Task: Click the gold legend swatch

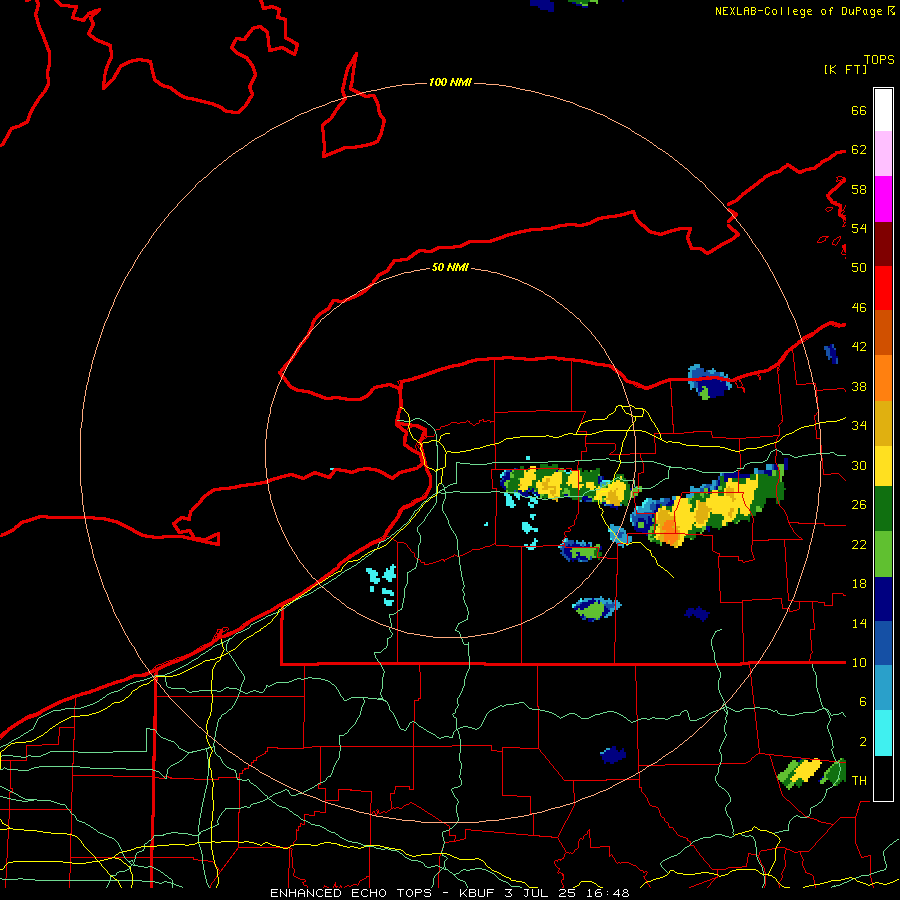Action: point(883,423)
